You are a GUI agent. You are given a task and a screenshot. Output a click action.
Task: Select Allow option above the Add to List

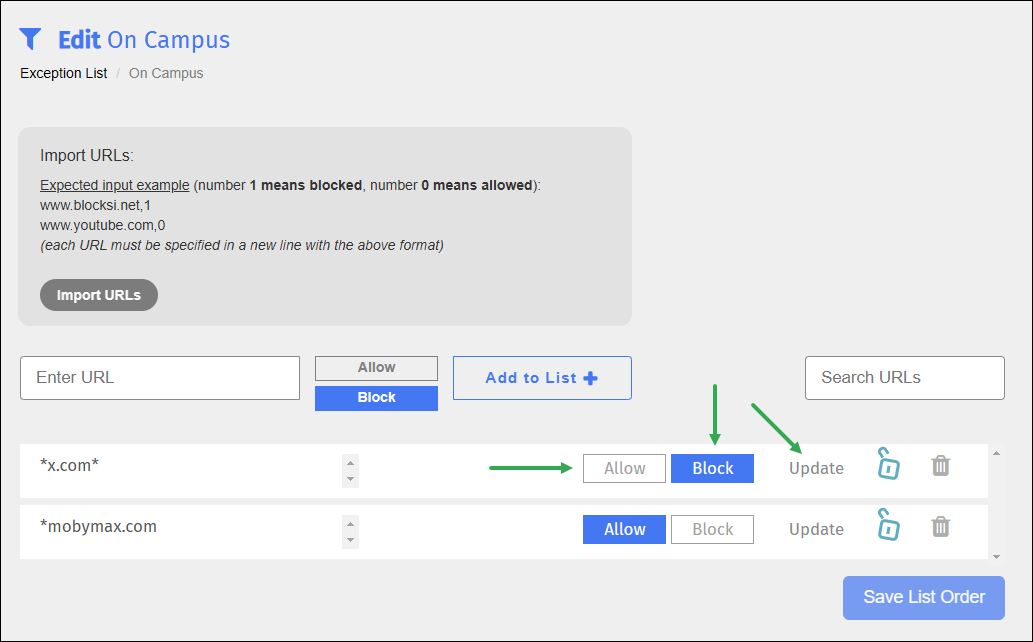coord(376,368)
